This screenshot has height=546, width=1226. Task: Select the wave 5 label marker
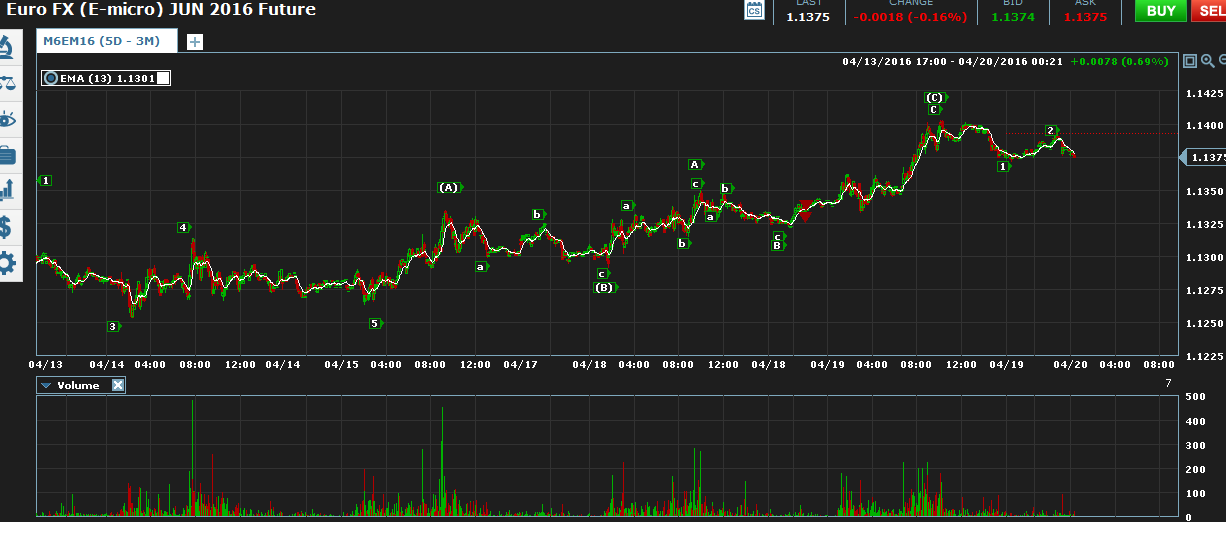point(374,323)
